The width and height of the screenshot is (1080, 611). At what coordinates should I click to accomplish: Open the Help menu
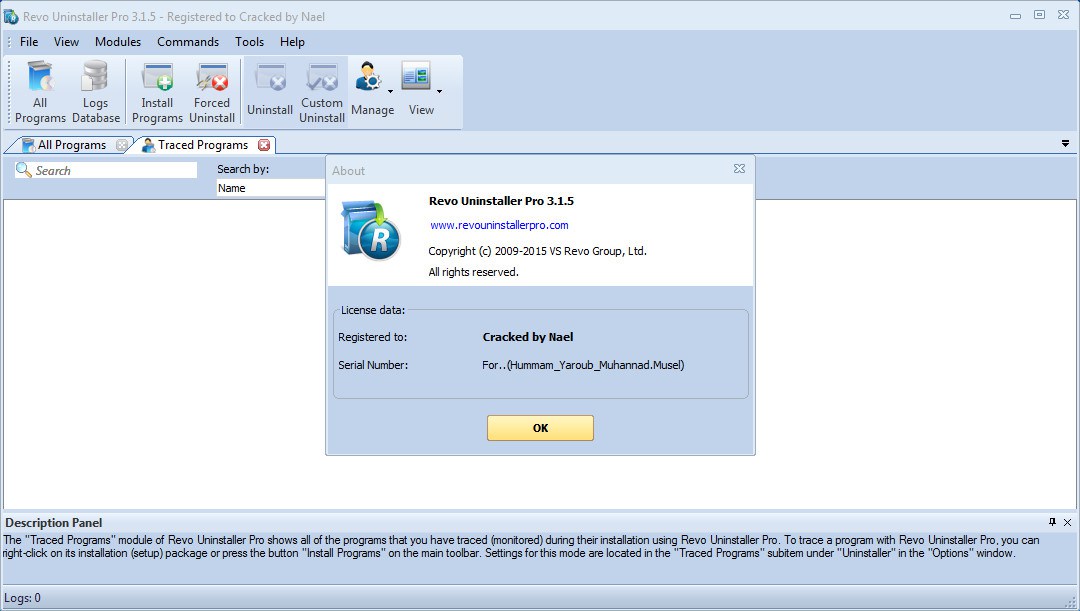(292, 42)
